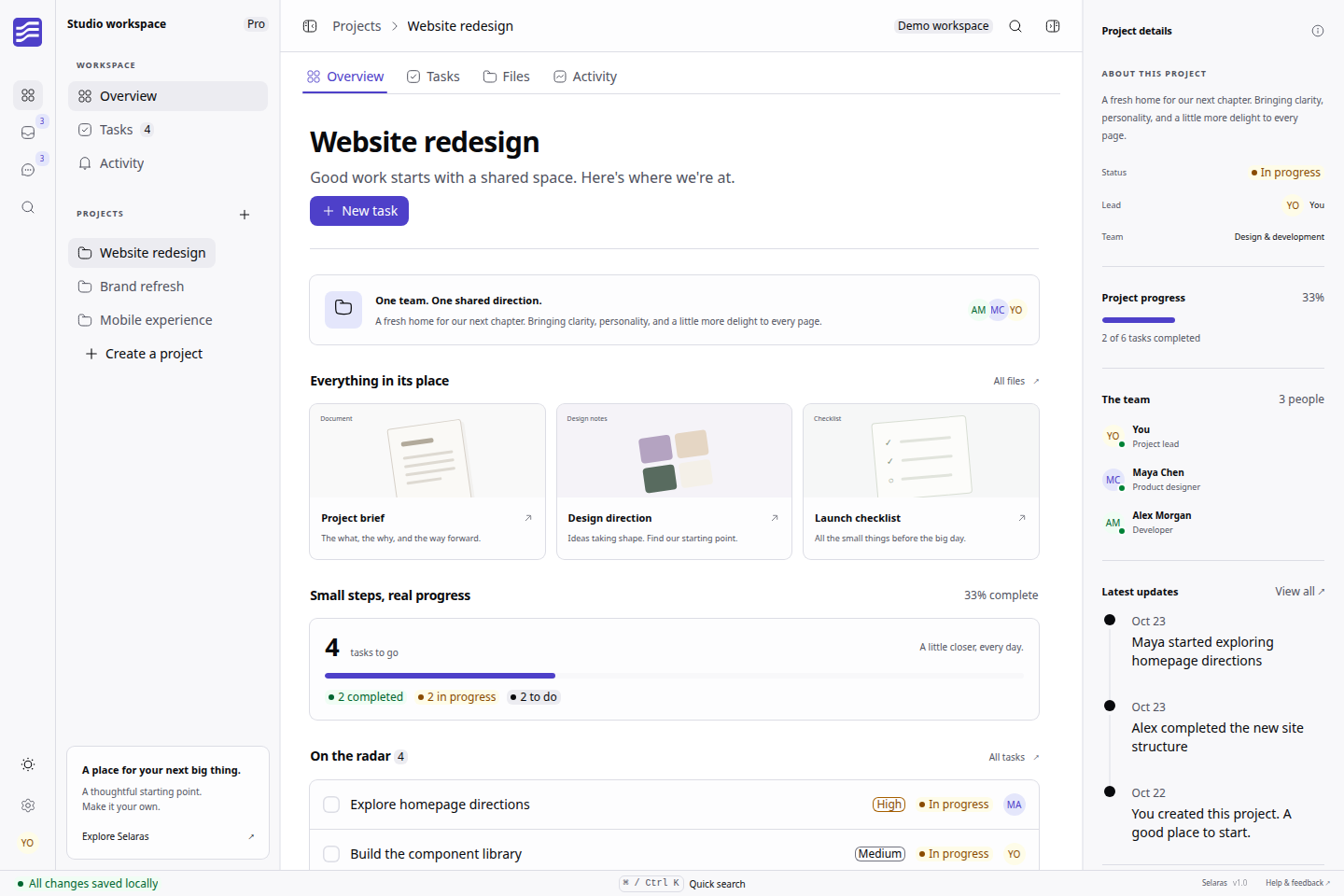
Task: Check the Build the component library task
Action: 331,854
